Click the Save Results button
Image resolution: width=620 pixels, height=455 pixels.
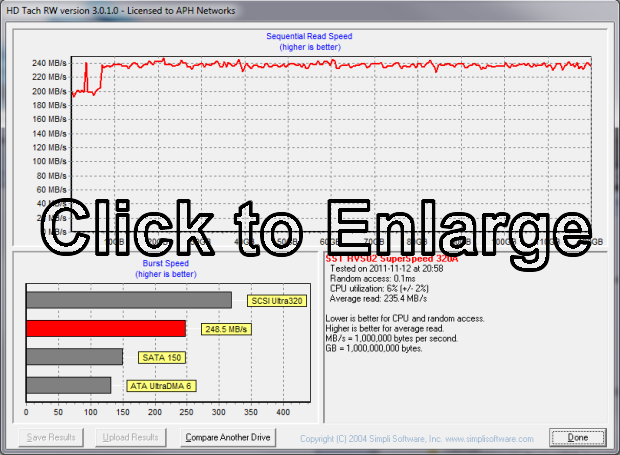pos(52,437)
